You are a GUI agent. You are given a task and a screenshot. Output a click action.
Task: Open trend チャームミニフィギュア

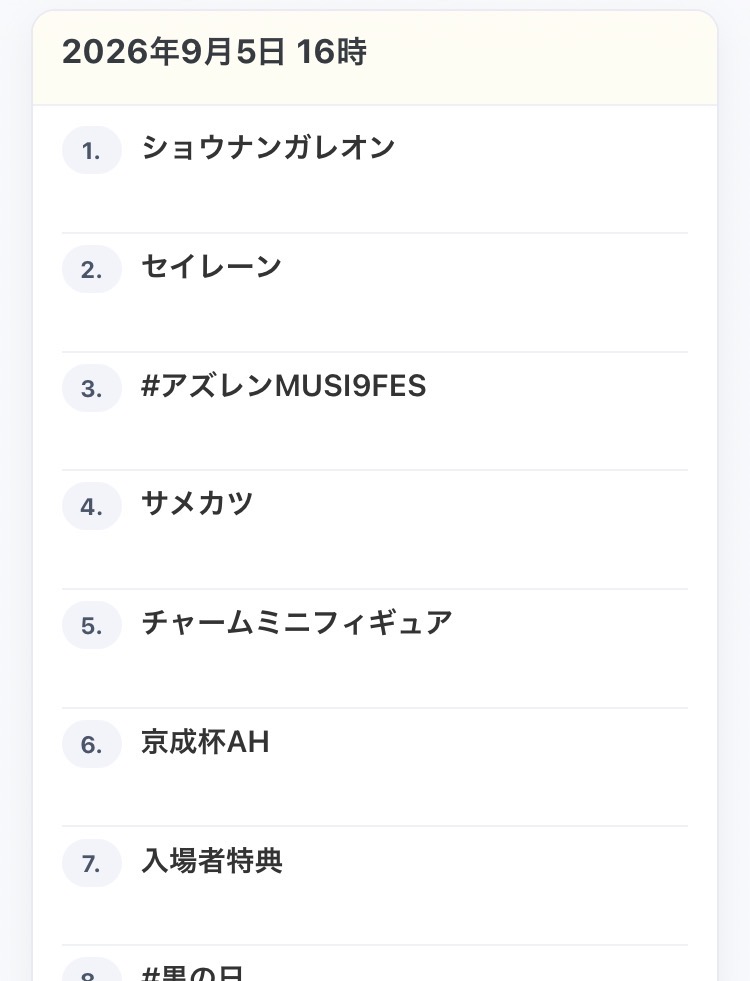tap(296, 623)
